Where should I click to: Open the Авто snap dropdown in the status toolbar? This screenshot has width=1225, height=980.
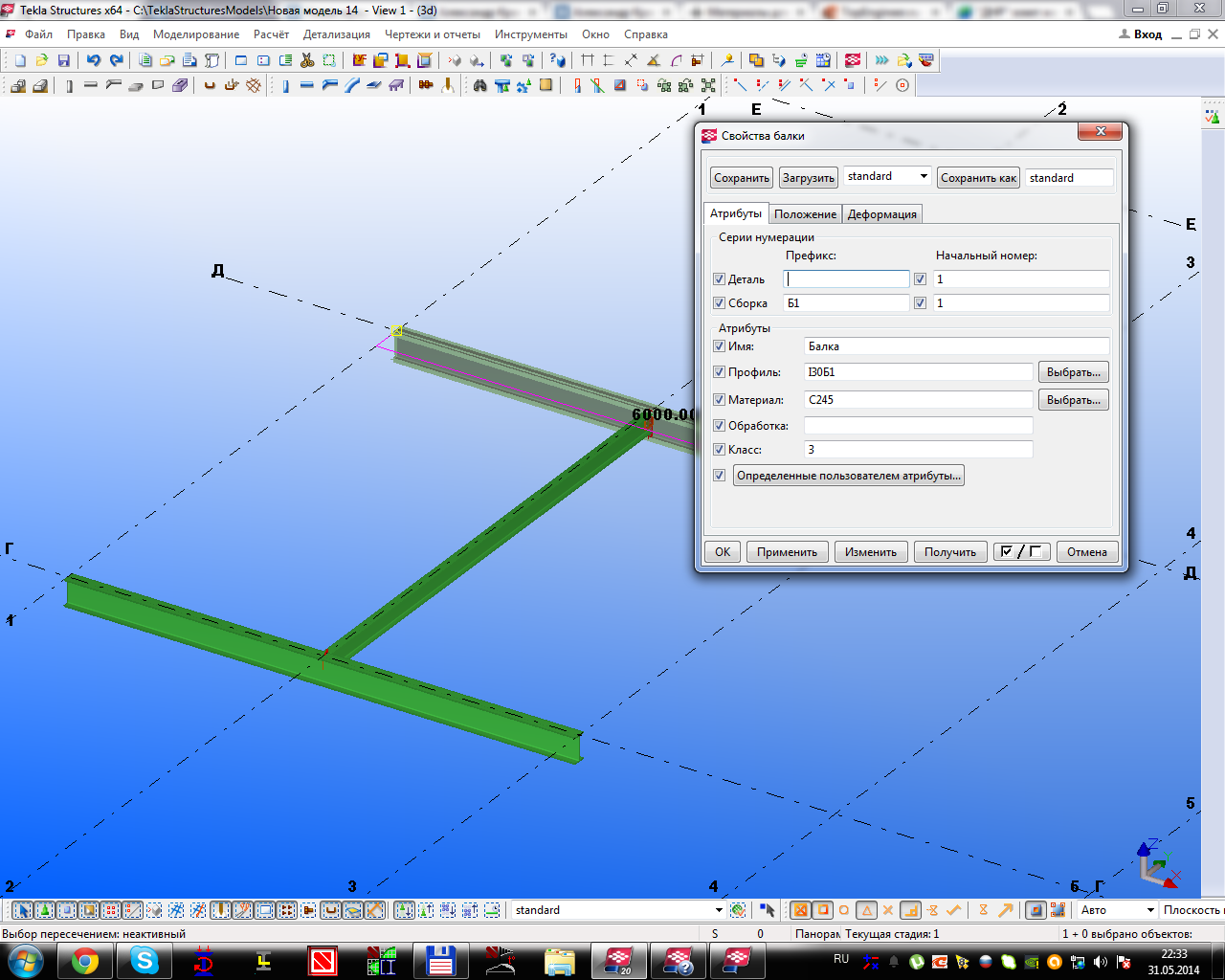point(1149,910)
